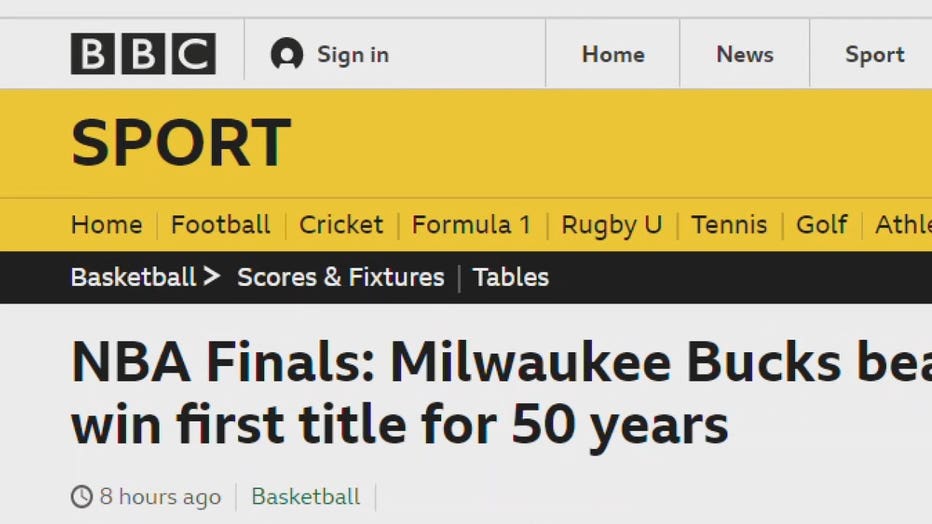Select Home in the sport menu bar
932x524 pixels.
point(107,225)
